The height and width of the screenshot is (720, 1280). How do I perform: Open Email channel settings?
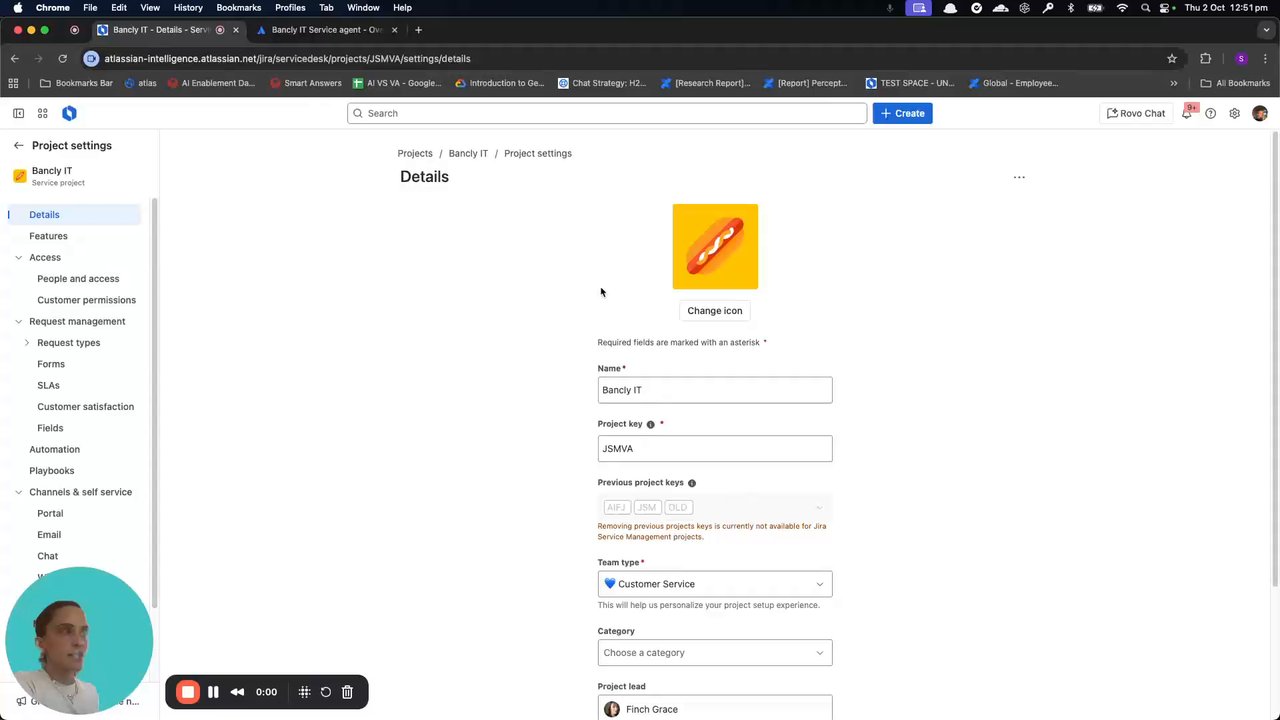click(x=49, y=535)
